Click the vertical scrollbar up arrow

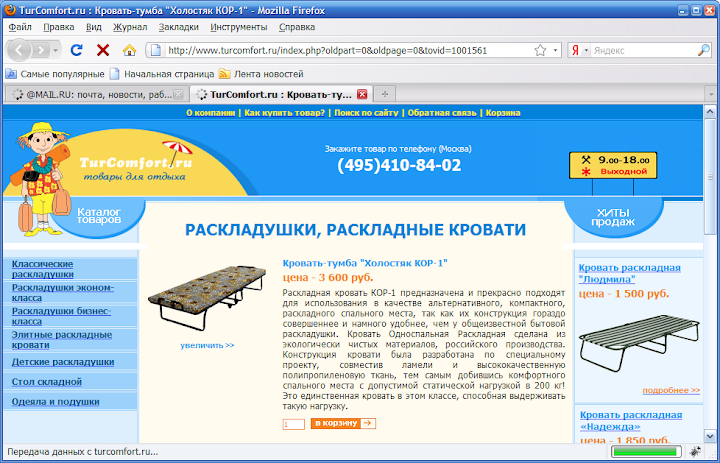pyautogui.click(x=710, y=112)
